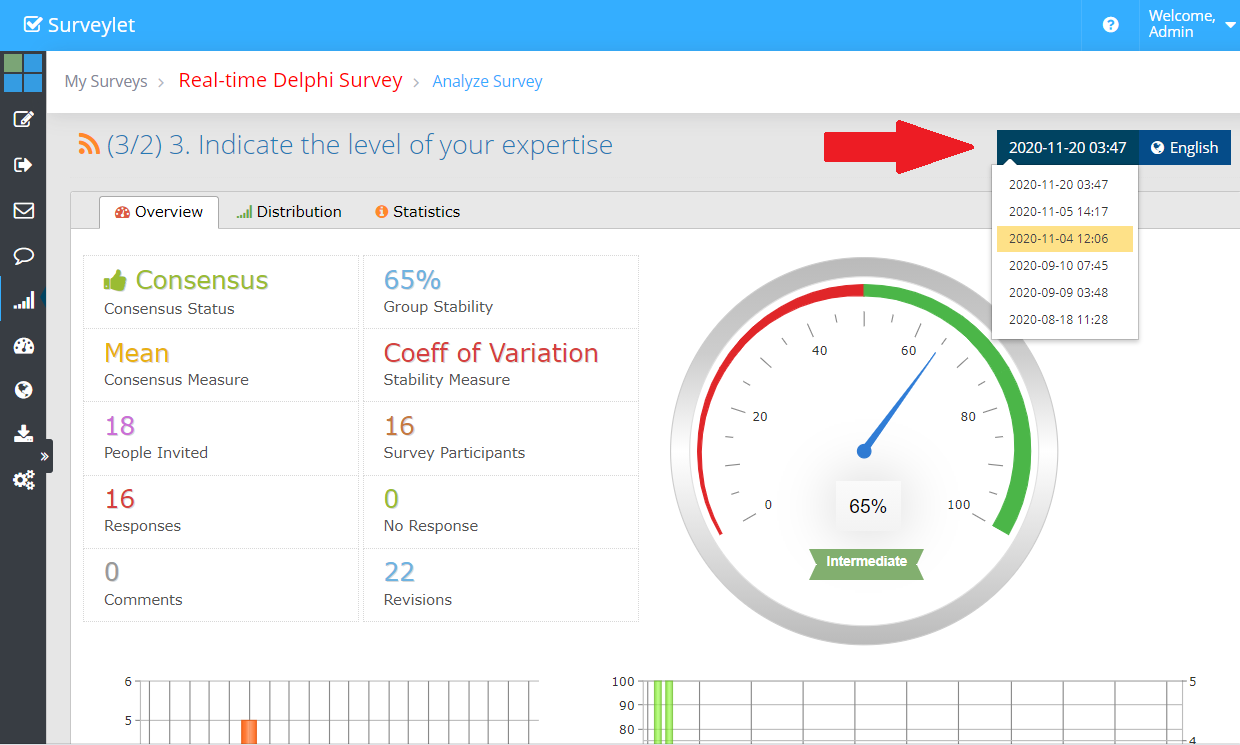1240x745 pixels.
Task: Click the globe icon in sidebar
Action: click(x=23, y=390)
